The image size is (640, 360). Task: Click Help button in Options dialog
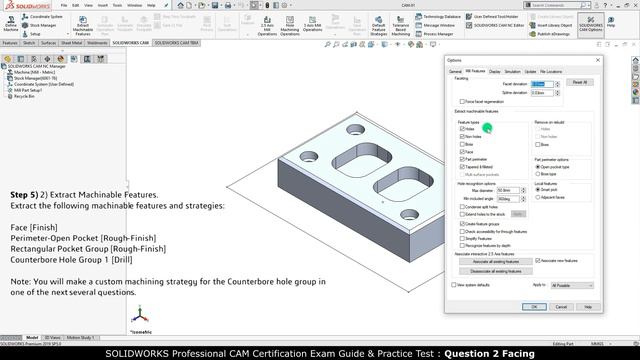(x=588, y=307)
